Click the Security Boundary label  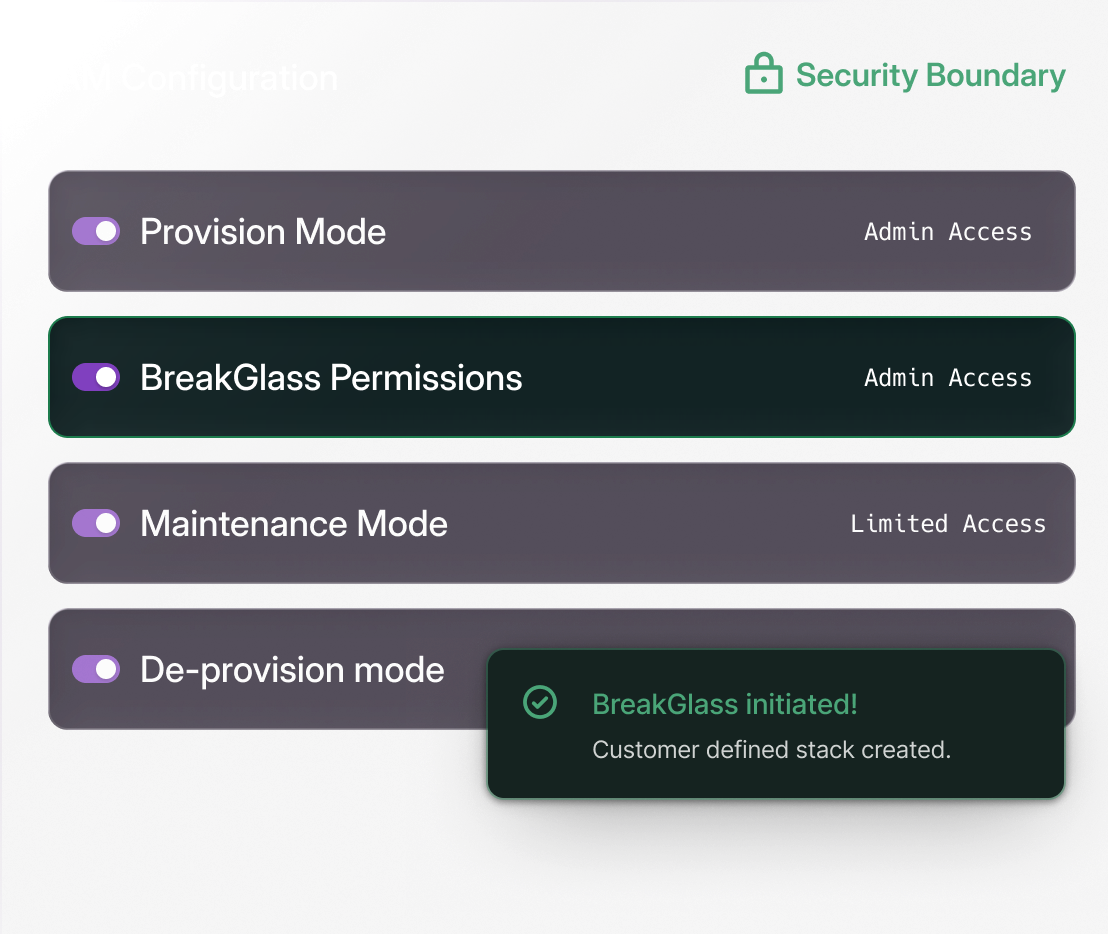tap(930, 76)
